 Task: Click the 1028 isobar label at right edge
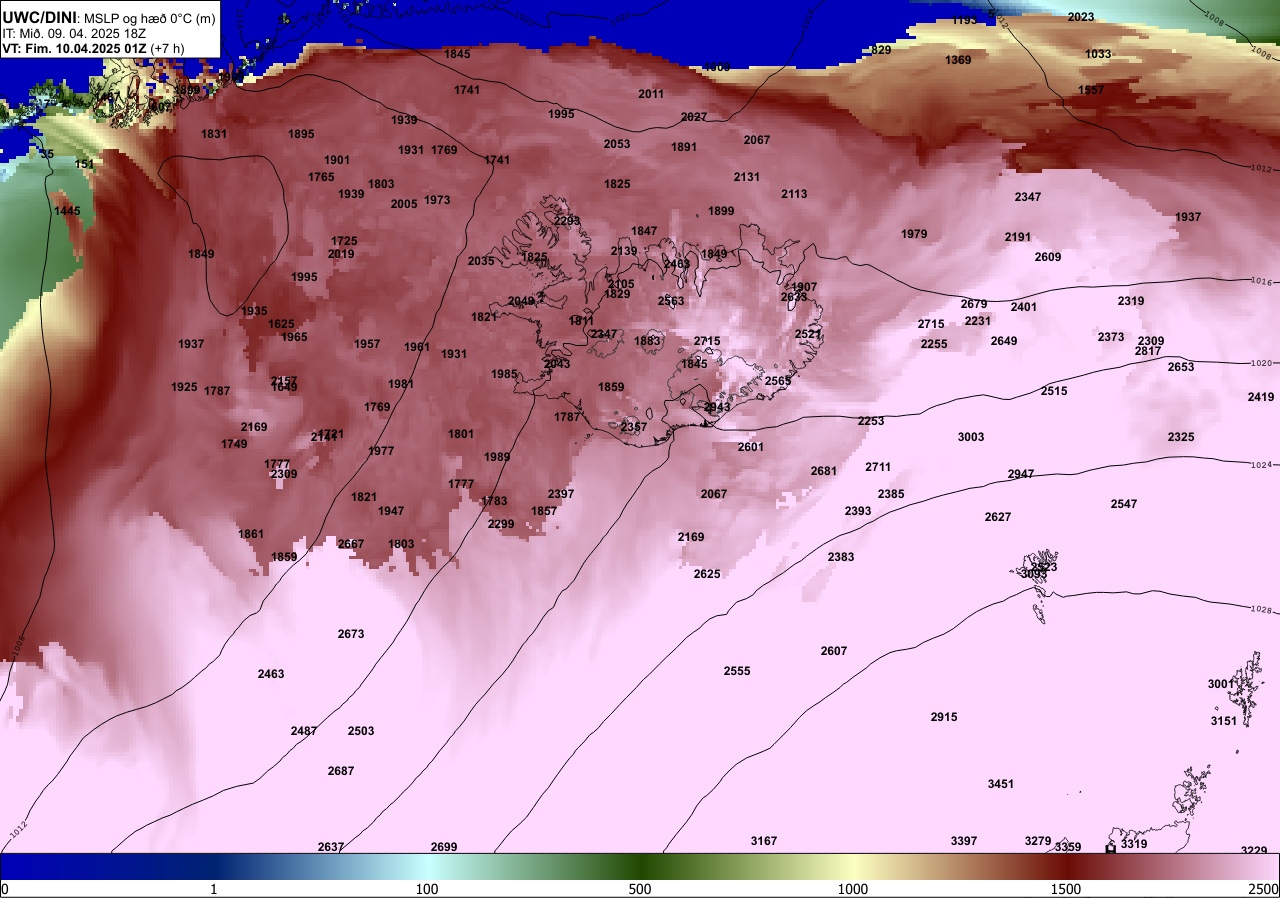tap(1260, 610)
